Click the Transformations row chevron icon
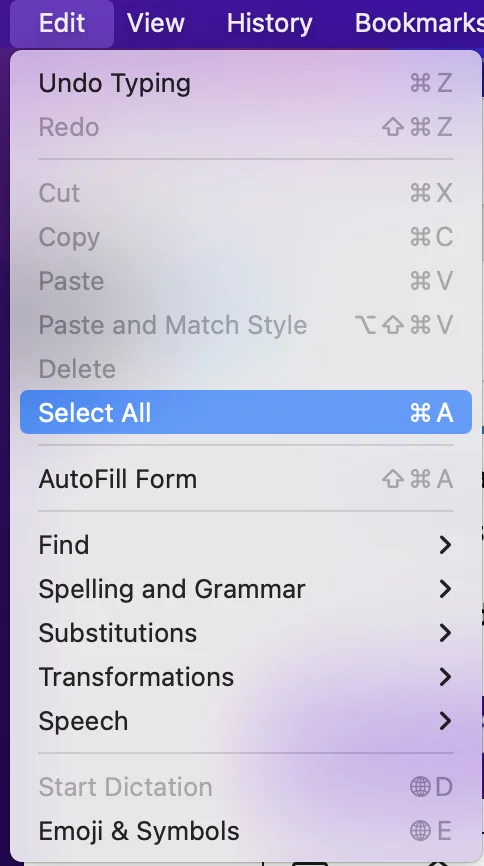Viewport: 484px width, 866px height. tap(445, 677)
